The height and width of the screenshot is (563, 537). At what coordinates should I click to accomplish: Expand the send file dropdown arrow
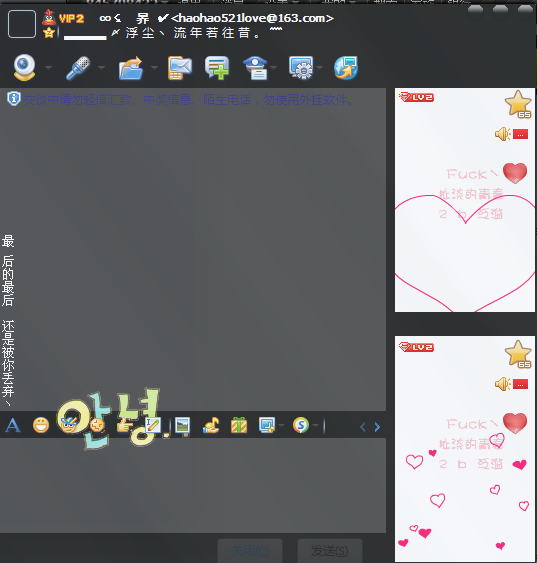154,67
